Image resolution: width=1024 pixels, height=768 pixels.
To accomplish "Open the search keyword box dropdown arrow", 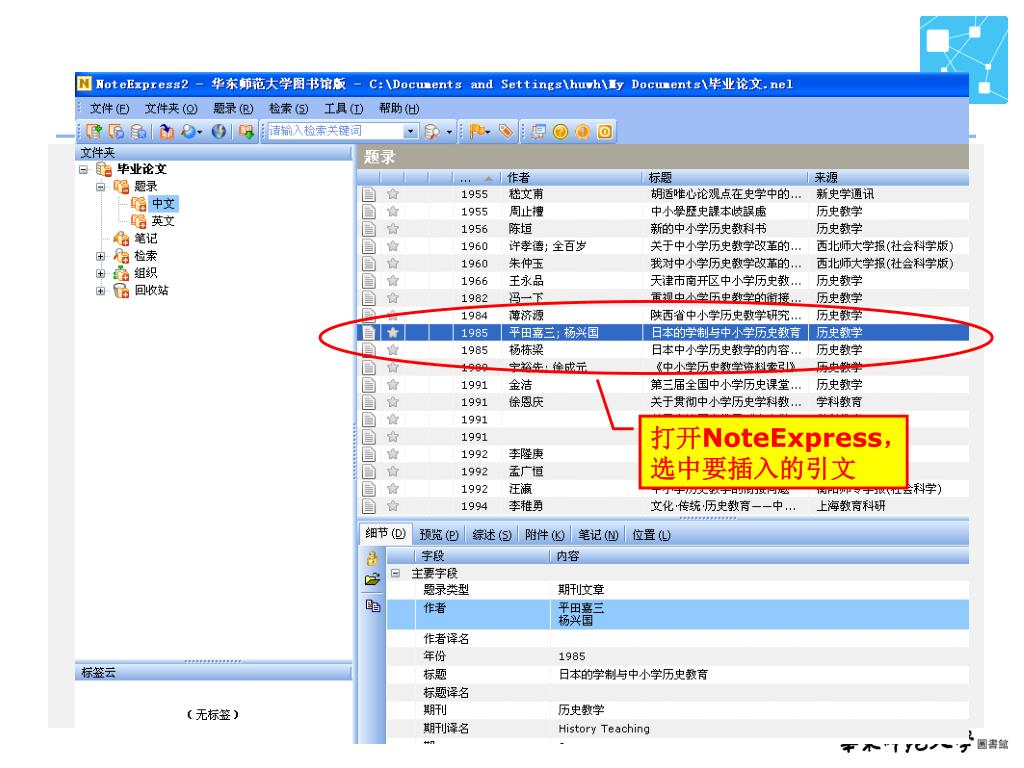I will point(411,131).
